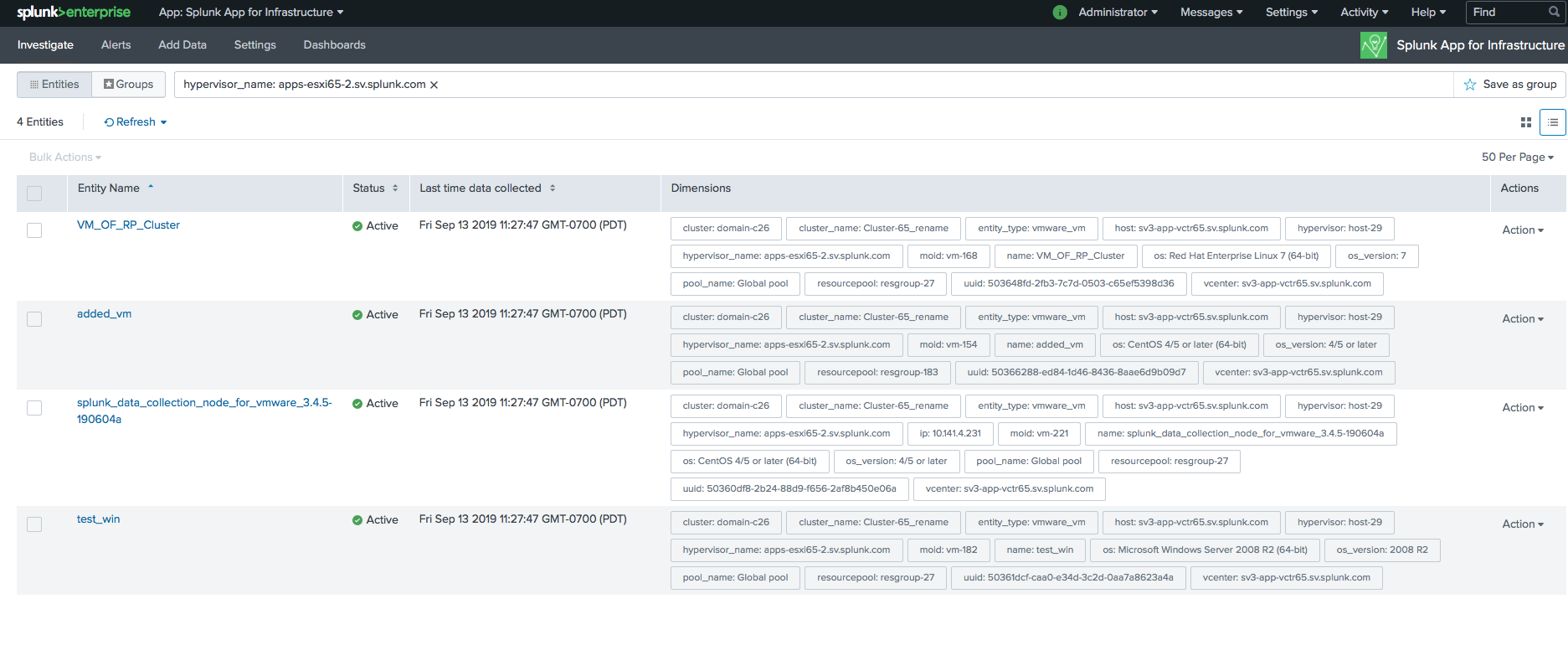The width and height of the screenshot is (1568, 666).
Task: Click green Active status icon for VM_OF_RP_Cluster
Action: [357, 226]
